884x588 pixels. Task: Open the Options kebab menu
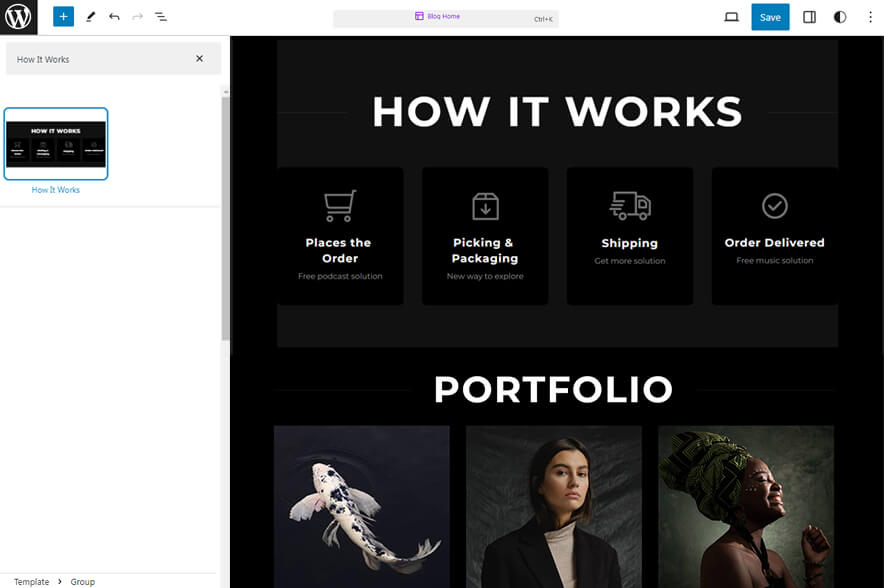click(871, 16)
